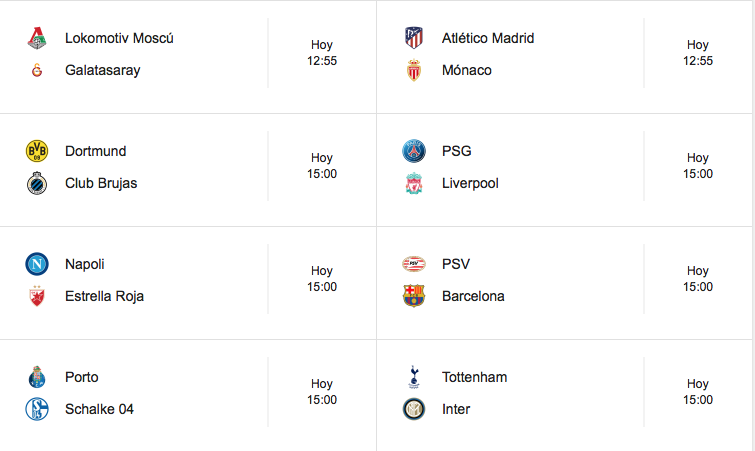This screenshot has width=755, height=451.
Task: Click the PSV oval logo
Action: click(x=414, y=264)
